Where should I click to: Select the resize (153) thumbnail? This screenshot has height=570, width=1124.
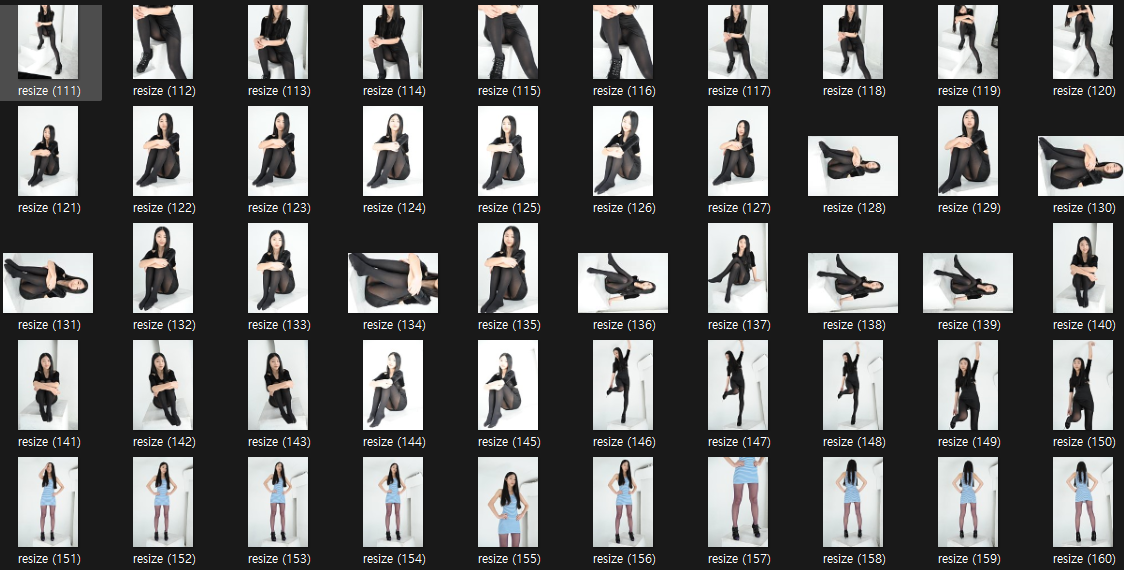pos(278,502)
